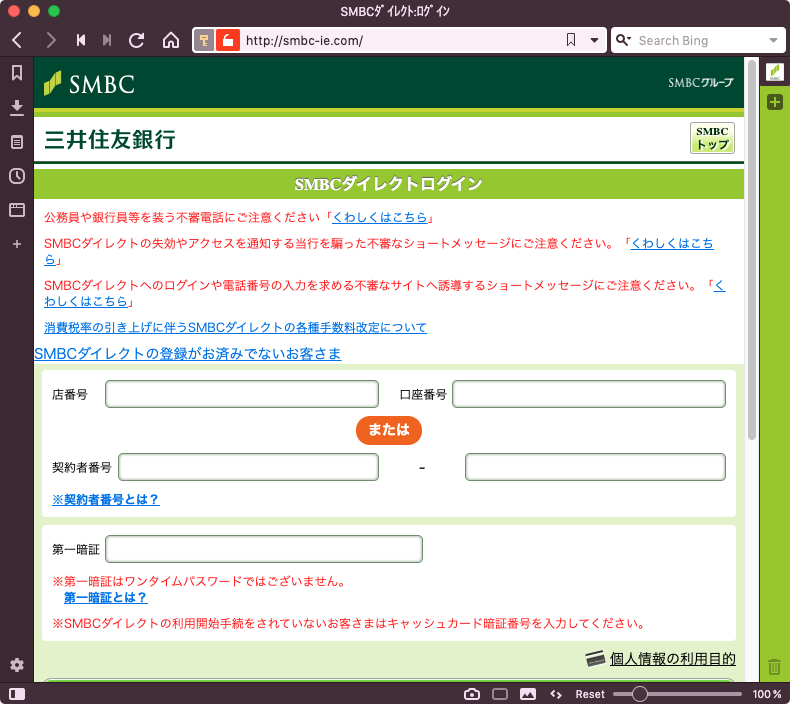Screen dimensions: 790x704
Task: Adjust the zoom slider handle
Action: tap(639, 694)
